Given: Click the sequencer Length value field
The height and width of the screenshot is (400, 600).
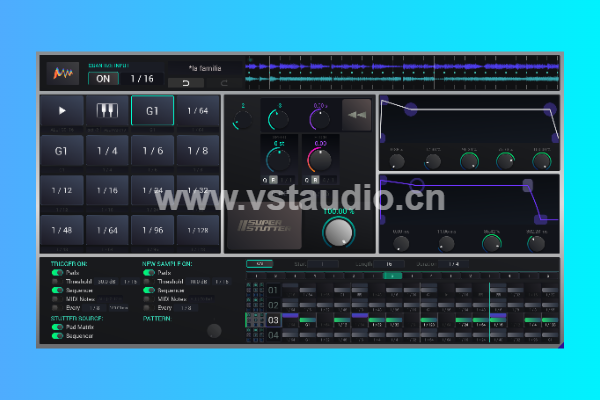Looking at the screenshot, I should tap(389, 264).
